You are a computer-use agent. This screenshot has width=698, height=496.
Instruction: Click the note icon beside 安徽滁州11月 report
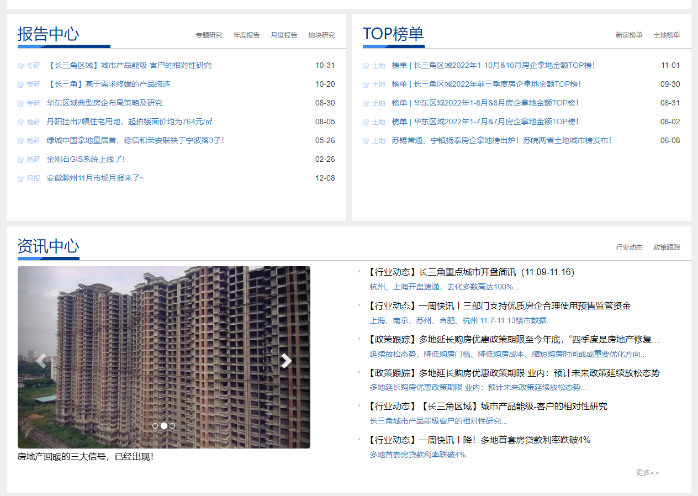(x=20, y=179)
